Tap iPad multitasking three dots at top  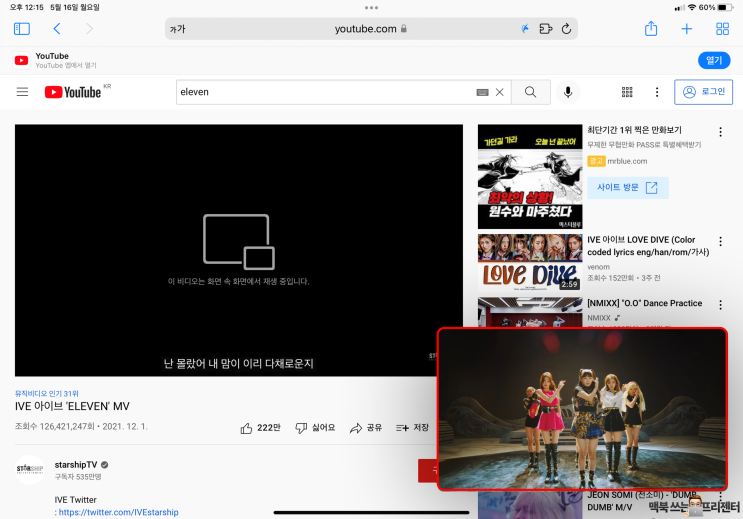click(372, 8)
